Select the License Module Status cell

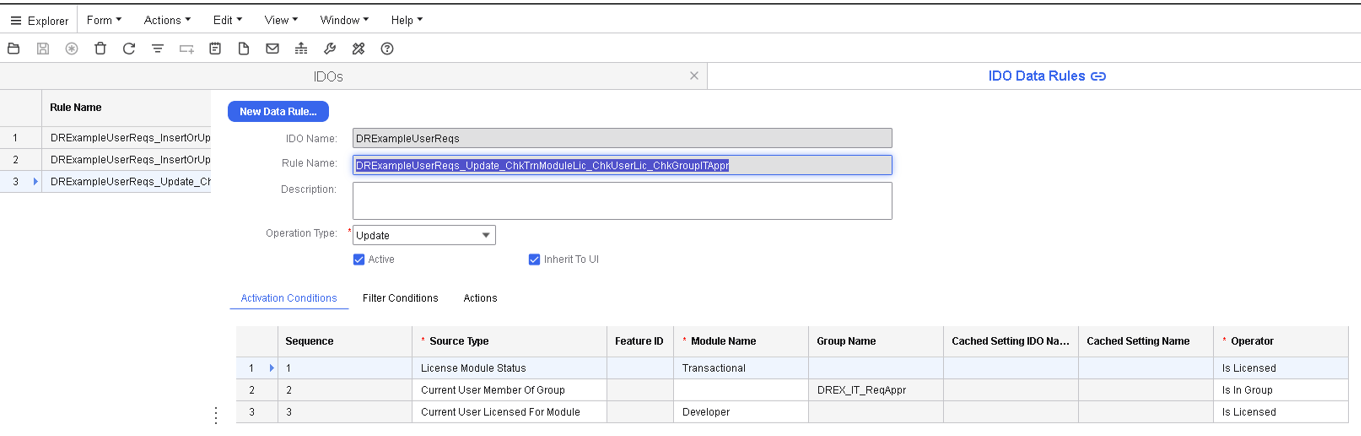[508, 368]
